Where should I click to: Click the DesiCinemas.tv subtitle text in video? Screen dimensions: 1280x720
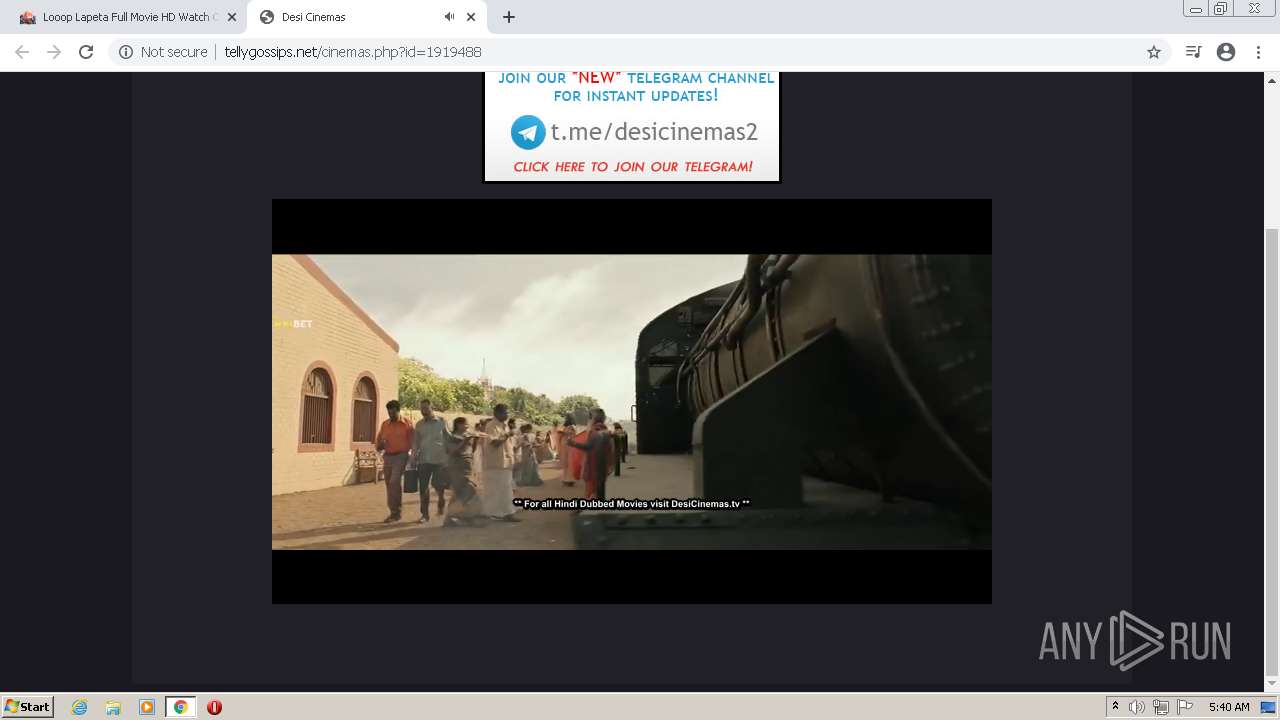(x=631, y=504)
